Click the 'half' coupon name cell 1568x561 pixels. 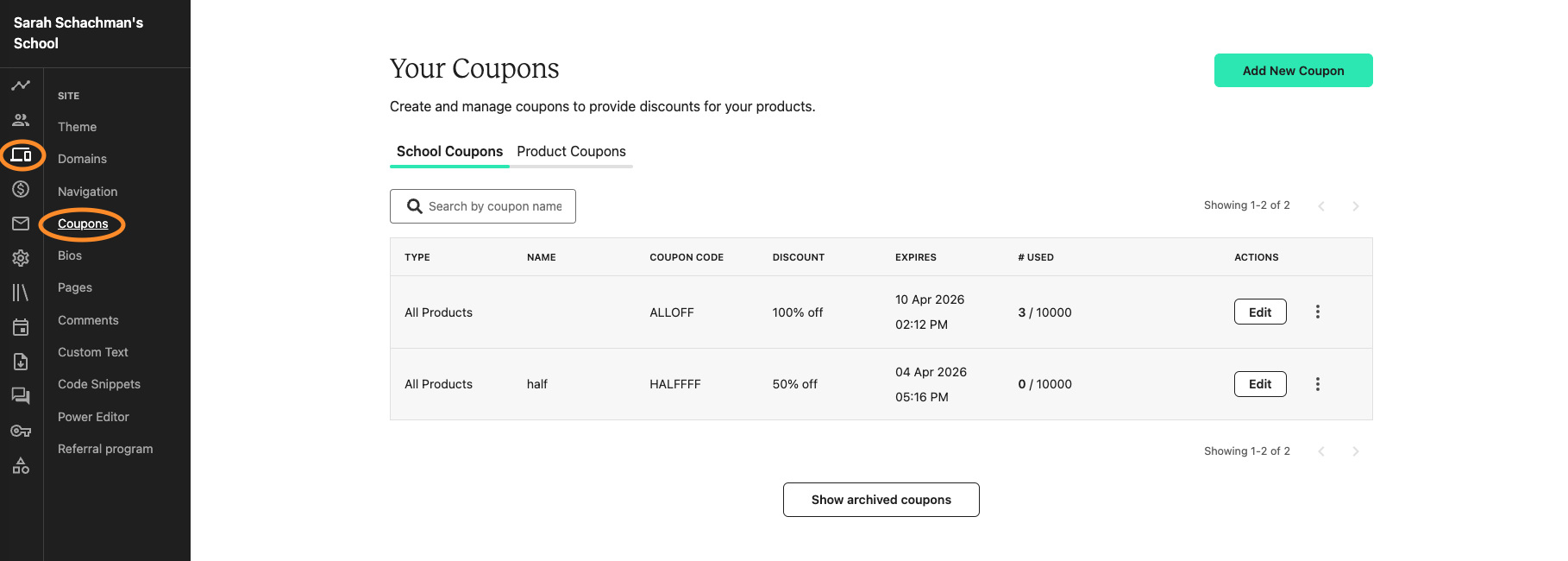(x=537, y=384)
